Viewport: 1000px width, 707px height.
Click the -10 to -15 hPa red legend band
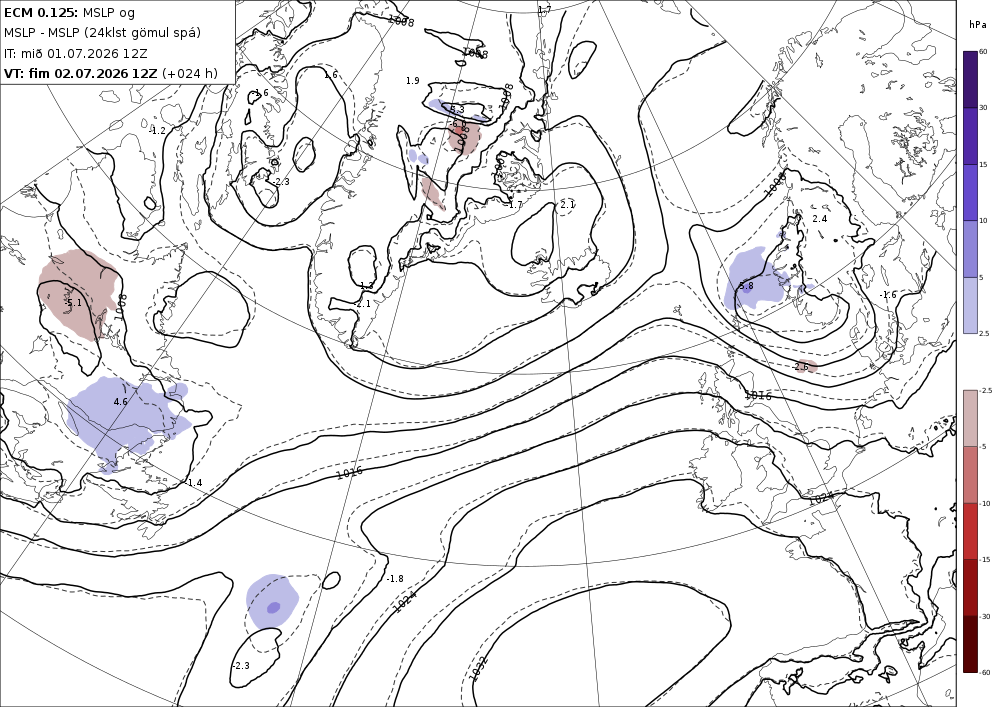[970, 531]
